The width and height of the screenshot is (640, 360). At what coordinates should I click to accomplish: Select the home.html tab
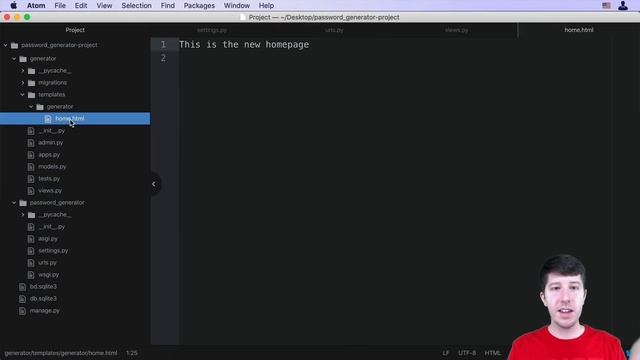point(579,30)
